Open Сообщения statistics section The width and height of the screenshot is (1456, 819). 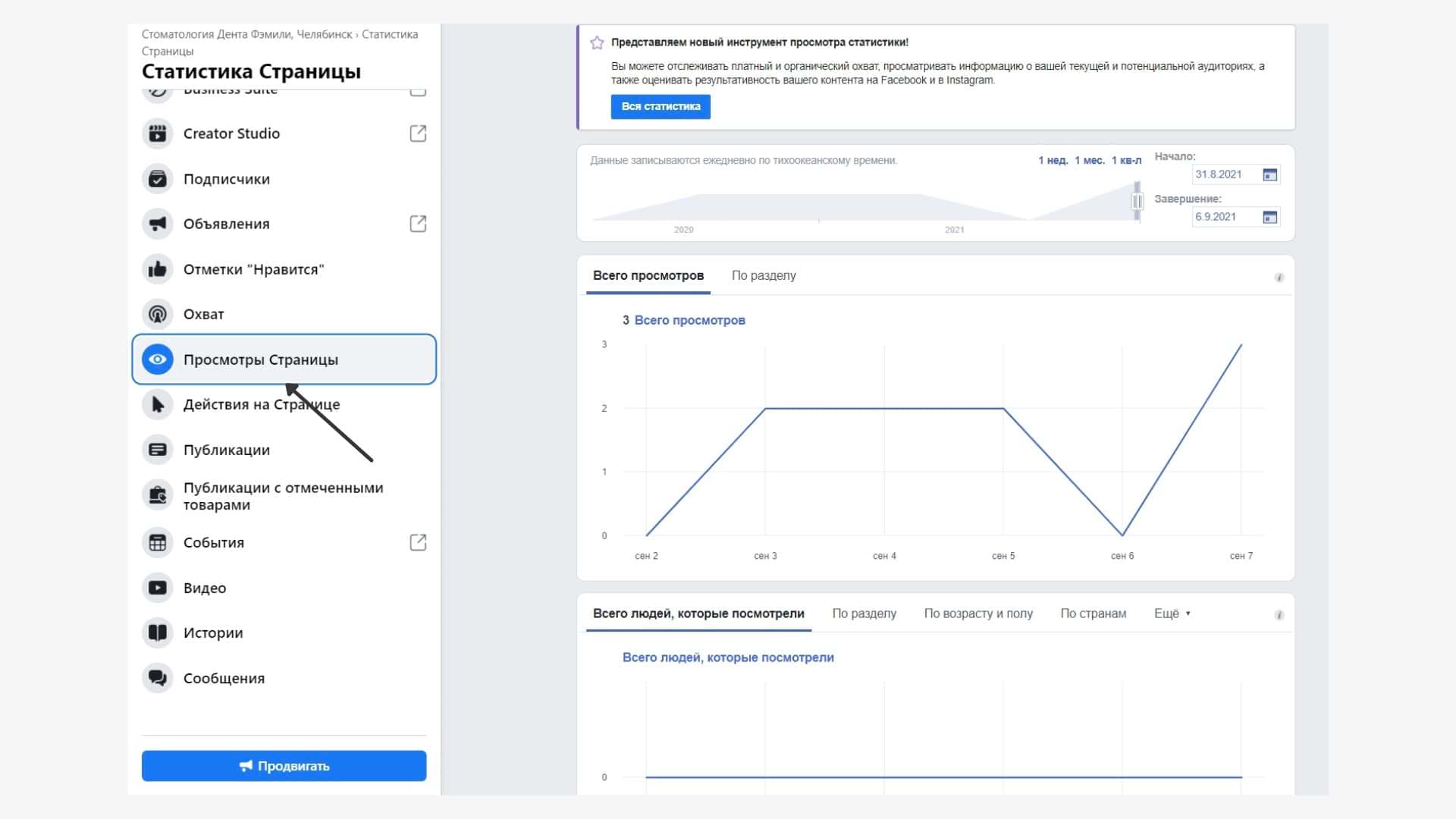tap(284, 678)
